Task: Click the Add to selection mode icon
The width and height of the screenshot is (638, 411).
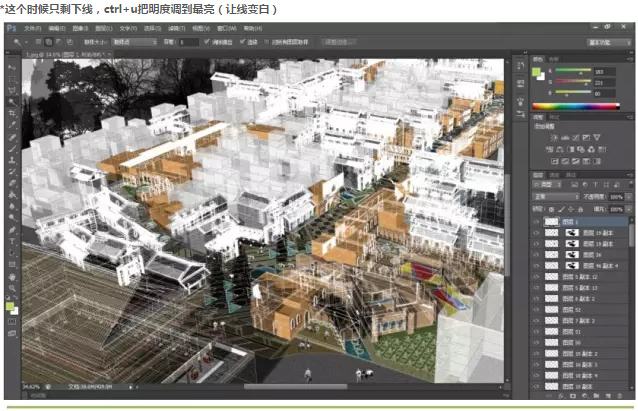Action: point(48,42)
